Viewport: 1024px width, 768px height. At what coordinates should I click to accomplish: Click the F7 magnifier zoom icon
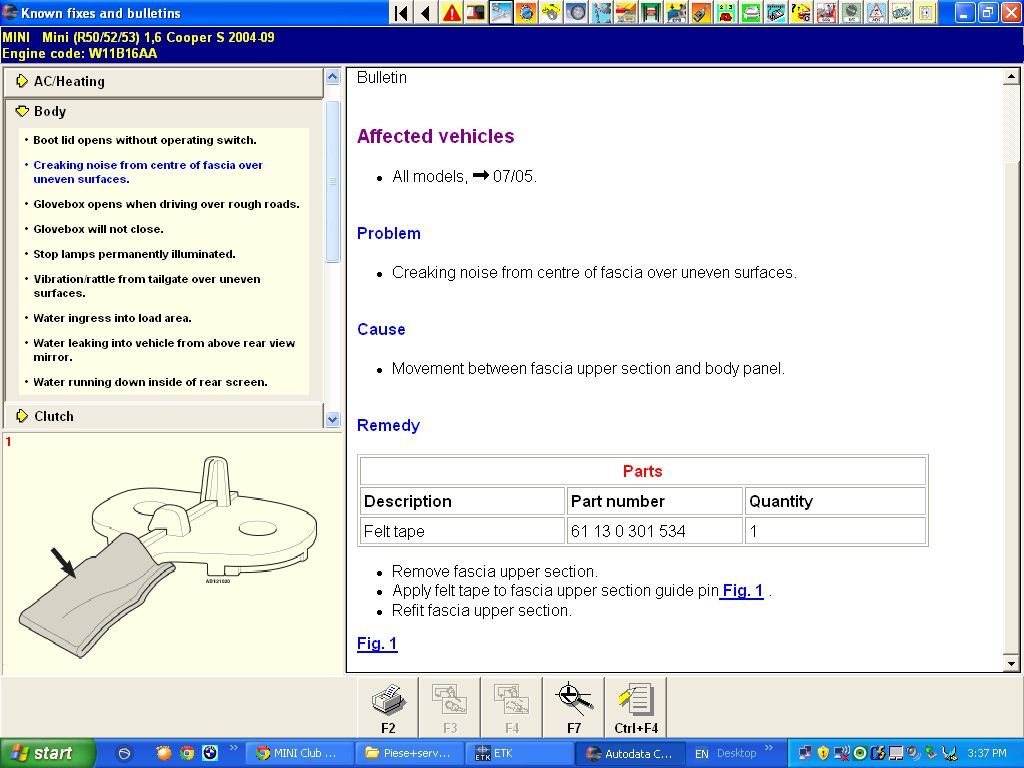point(573,700)
